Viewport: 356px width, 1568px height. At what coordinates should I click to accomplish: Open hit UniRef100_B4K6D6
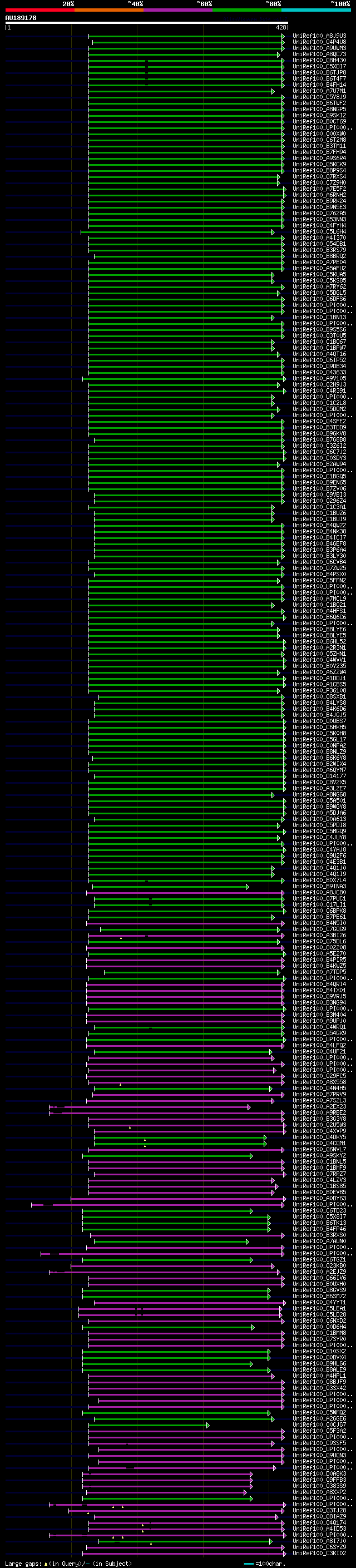point(319,709)
